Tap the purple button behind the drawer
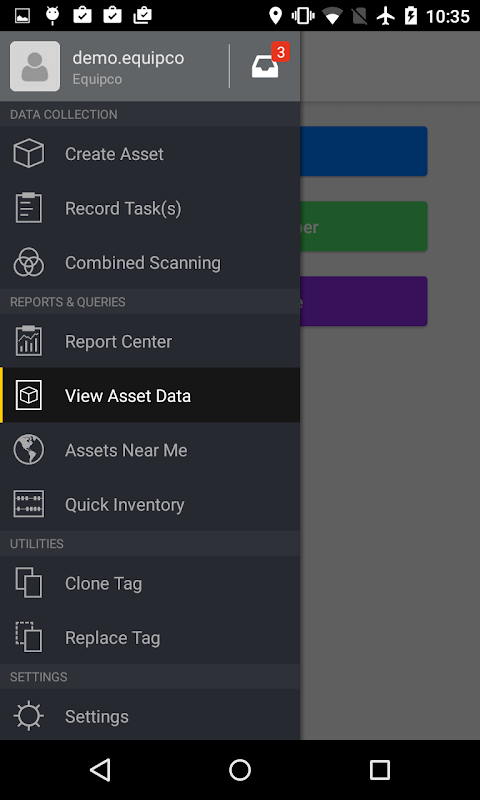Screen dimensions: 480x800 pos(364,302)
